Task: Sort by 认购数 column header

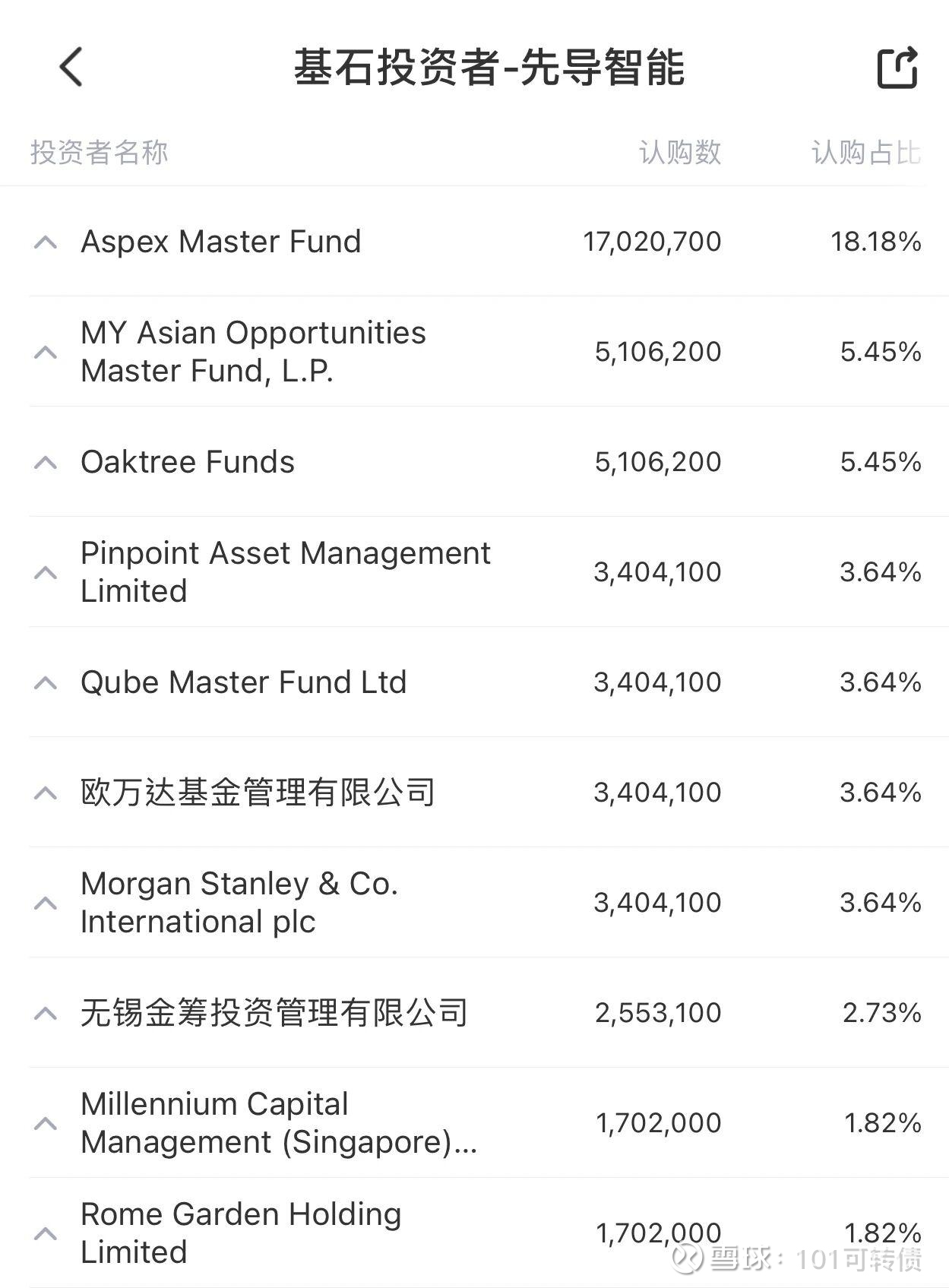Action: tap(679, 153)
